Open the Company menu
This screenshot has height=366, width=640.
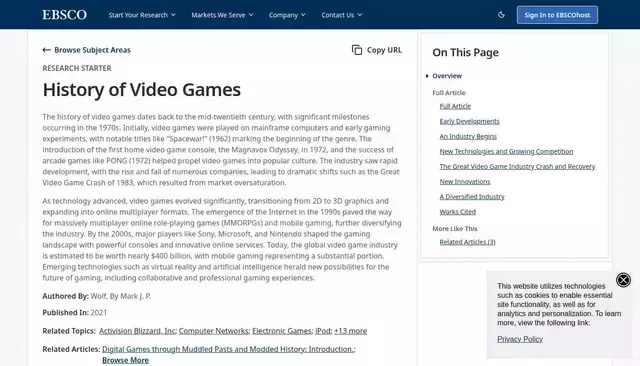tap(287, 15)
